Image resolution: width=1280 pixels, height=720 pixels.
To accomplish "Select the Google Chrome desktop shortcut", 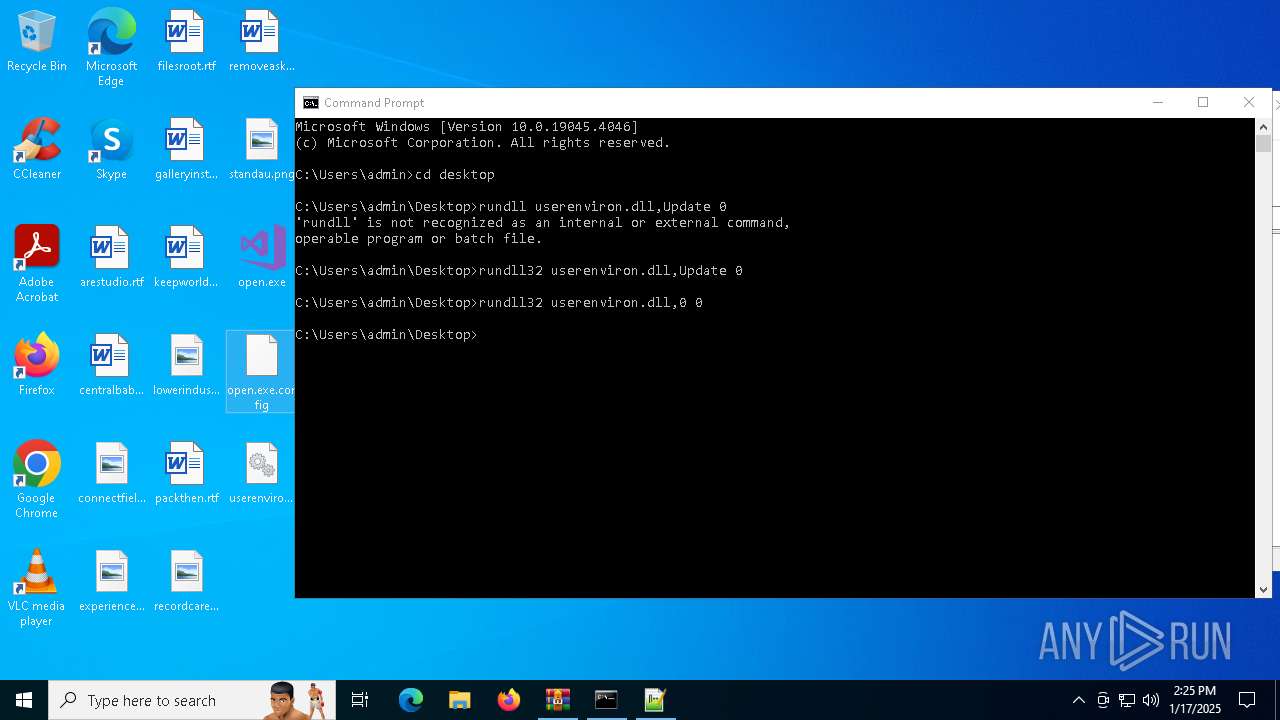I will (37, 480).
